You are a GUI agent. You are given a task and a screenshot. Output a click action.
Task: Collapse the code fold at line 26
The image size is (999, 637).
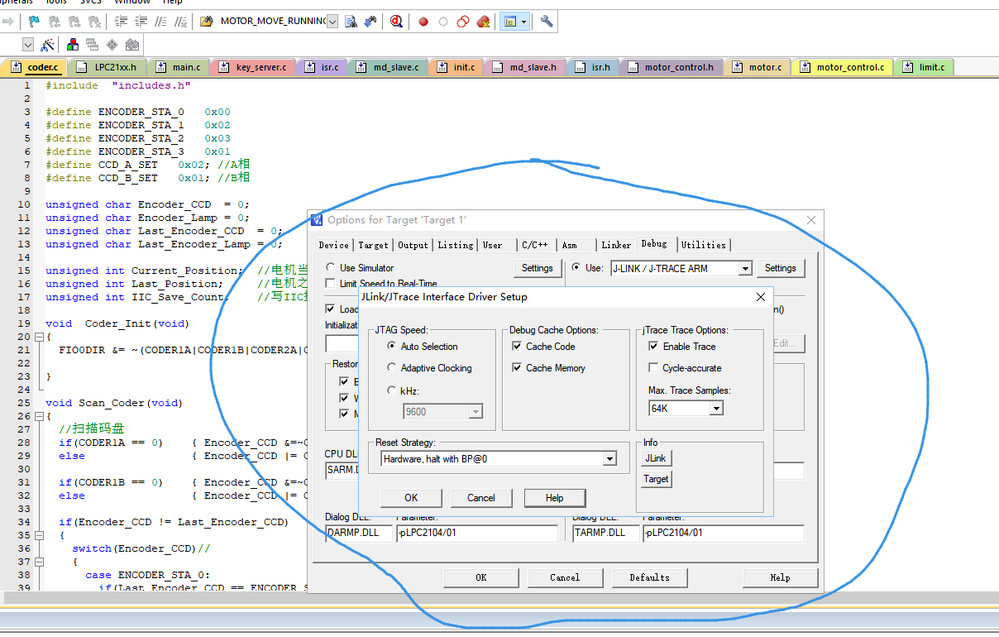tap(39, 416)
